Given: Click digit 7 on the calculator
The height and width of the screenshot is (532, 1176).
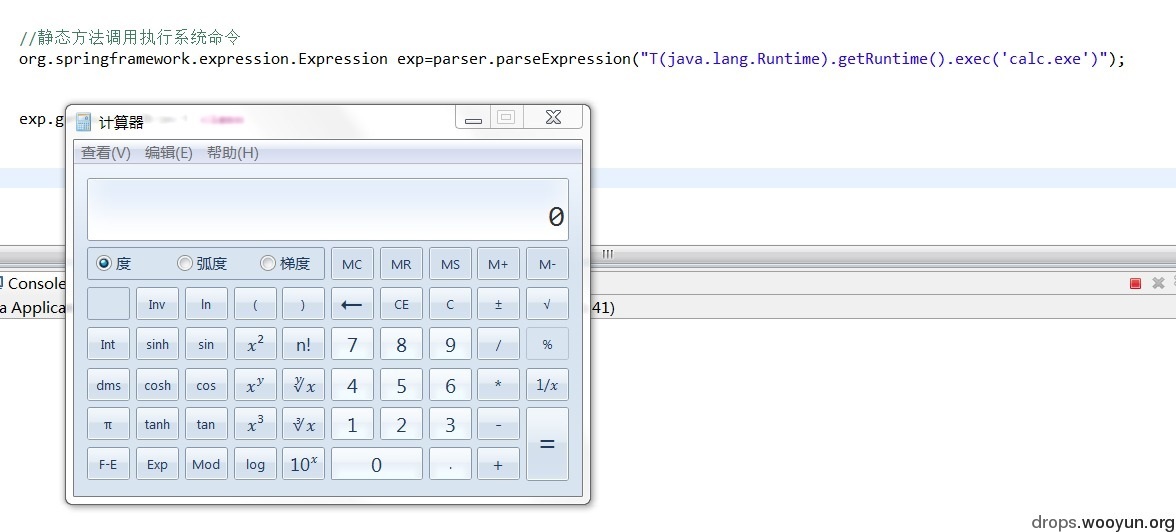Looking at the screenshot, I should pos(352,344).
